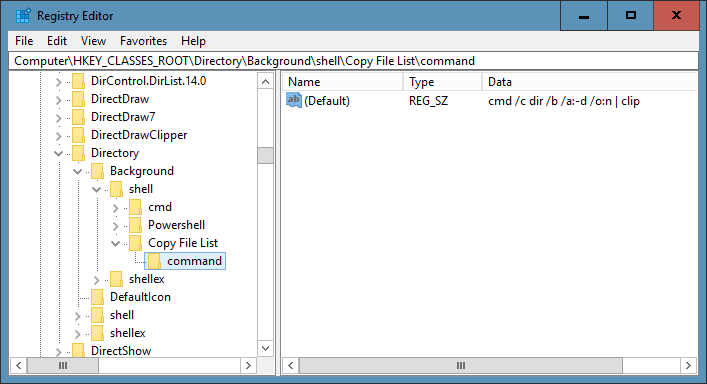Click the tree pane horizontal scrollbar thumb
The height and width of the screenshot is (384, 707).
(63, 366)
